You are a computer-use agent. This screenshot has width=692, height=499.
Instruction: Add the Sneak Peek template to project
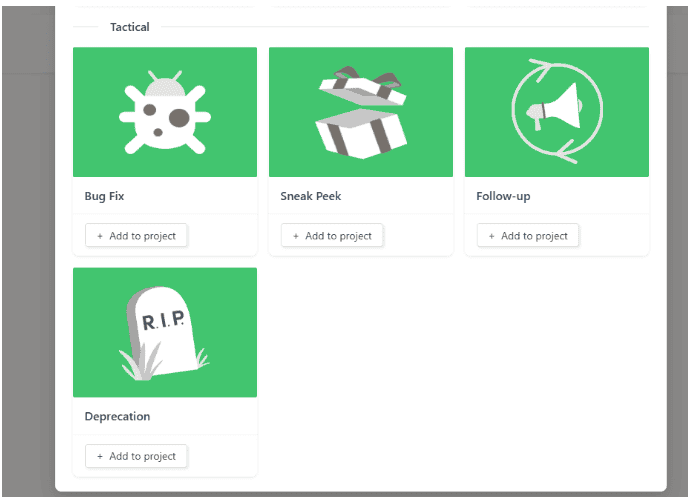pyautogui.click(x=332, y=236)
